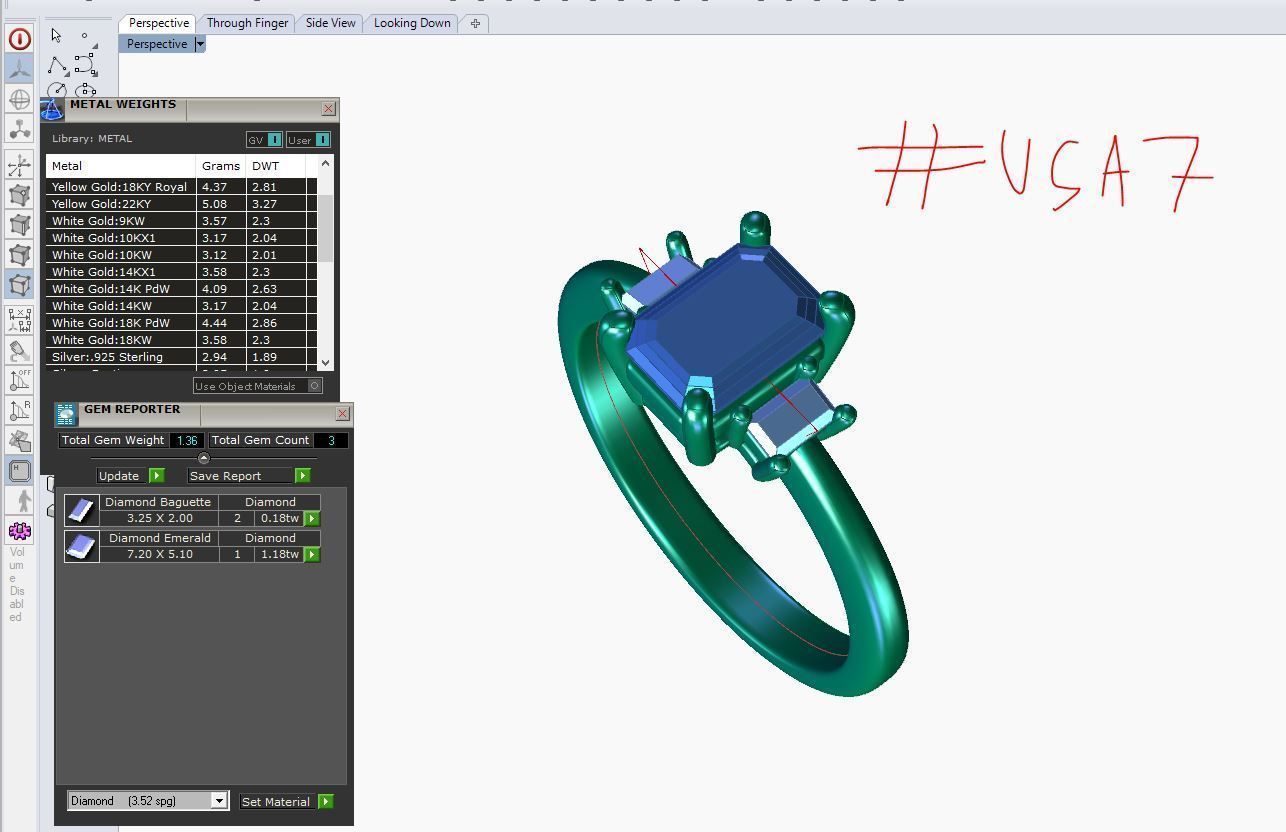
Task: Select the control-point curve edit tool
Action: point(86,65)
